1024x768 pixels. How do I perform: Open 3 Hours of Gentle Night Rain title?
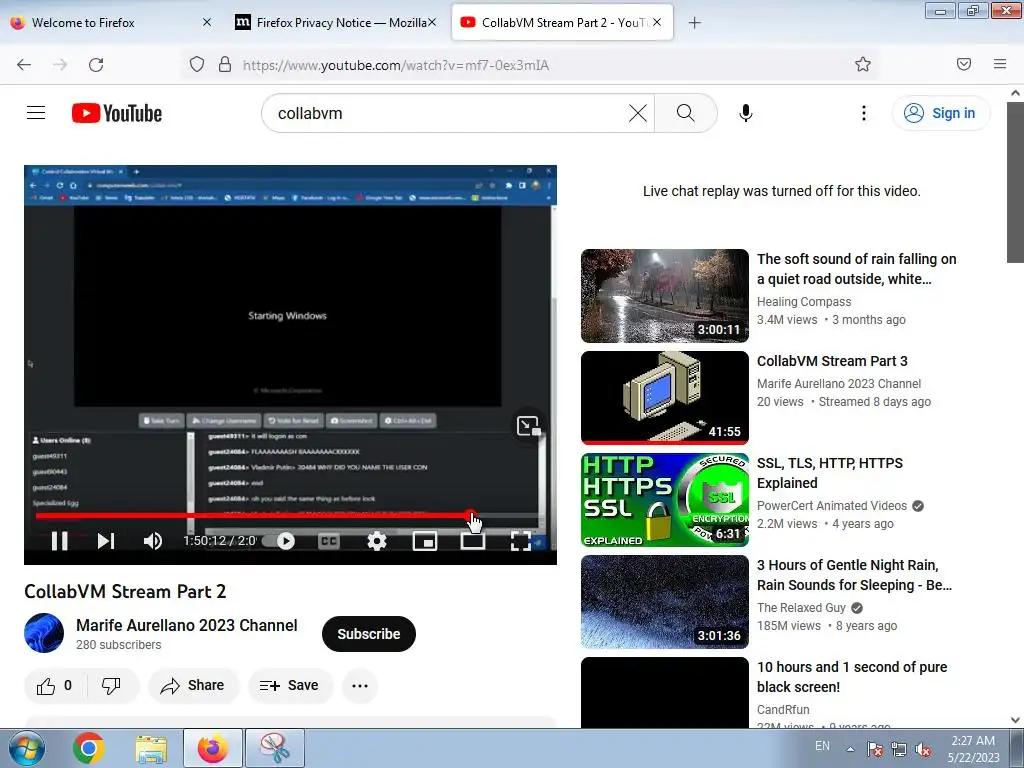pos(854,575)
